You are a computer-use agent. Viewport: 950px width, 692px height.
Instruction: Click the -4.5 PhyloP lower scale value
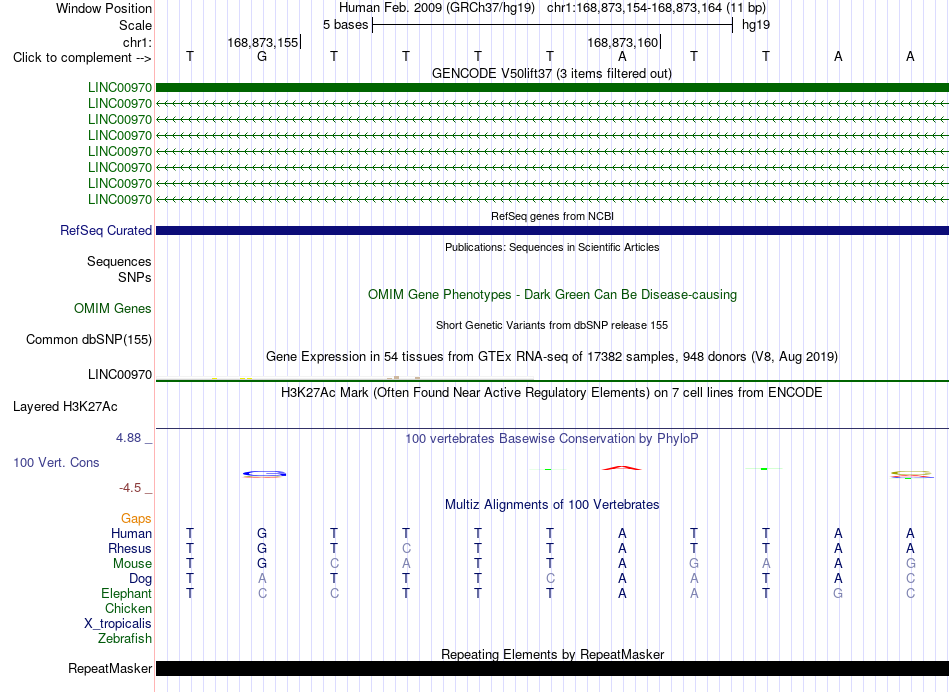[130, 488]
